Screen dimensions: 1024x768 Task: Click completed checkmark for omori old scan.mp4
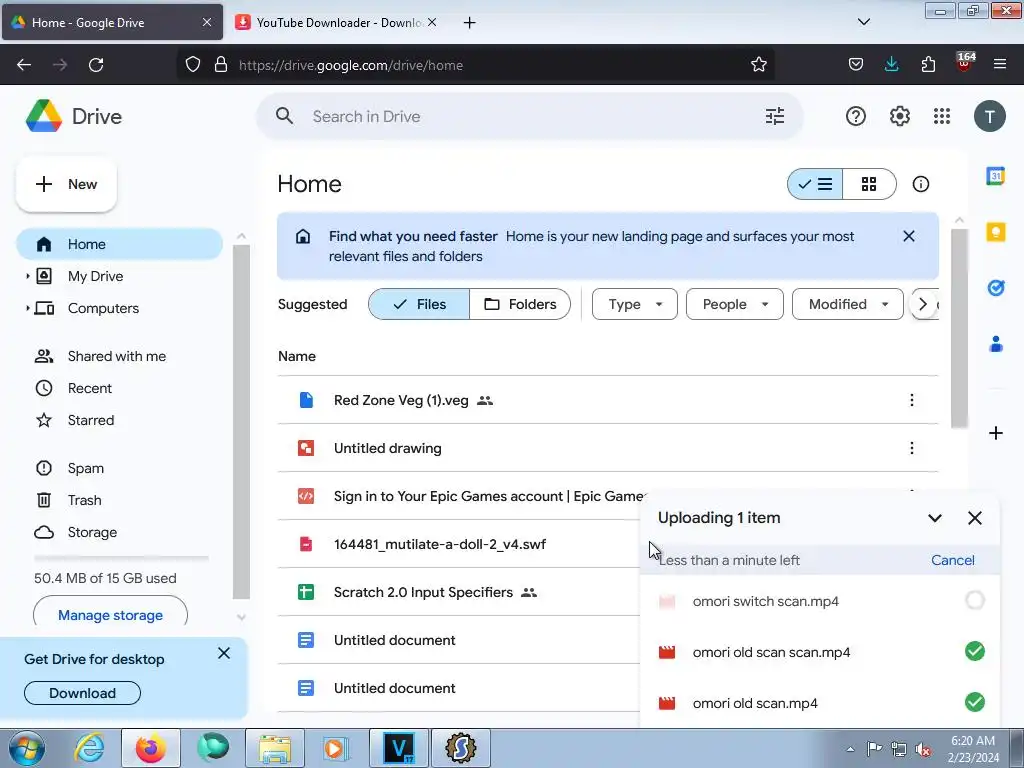tap(974, 702)
